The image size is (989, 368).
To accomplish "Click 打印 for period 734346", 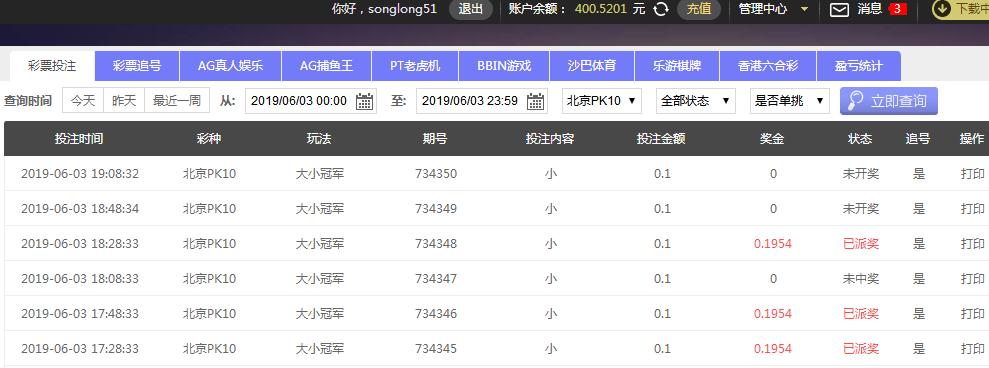I will pyautogui.click(x=972, y=314).
